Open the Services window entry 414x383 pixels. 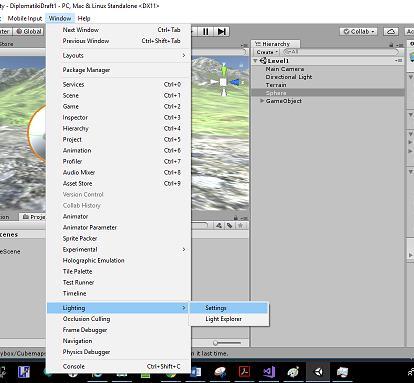(119, 84)
